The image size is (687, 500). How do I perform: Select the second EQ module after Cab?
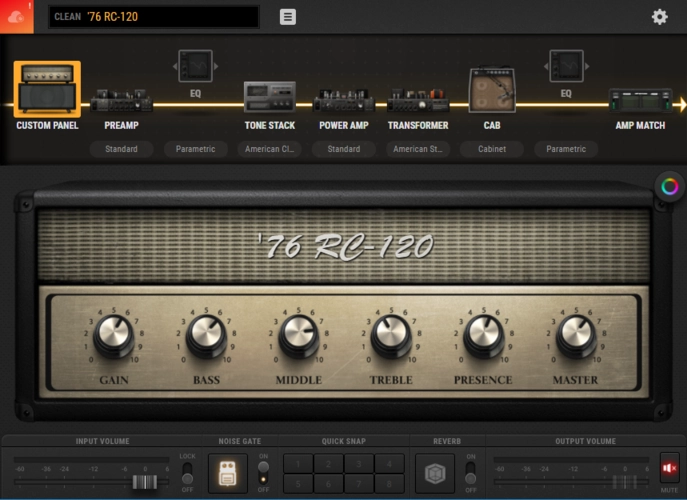(566, 66)
